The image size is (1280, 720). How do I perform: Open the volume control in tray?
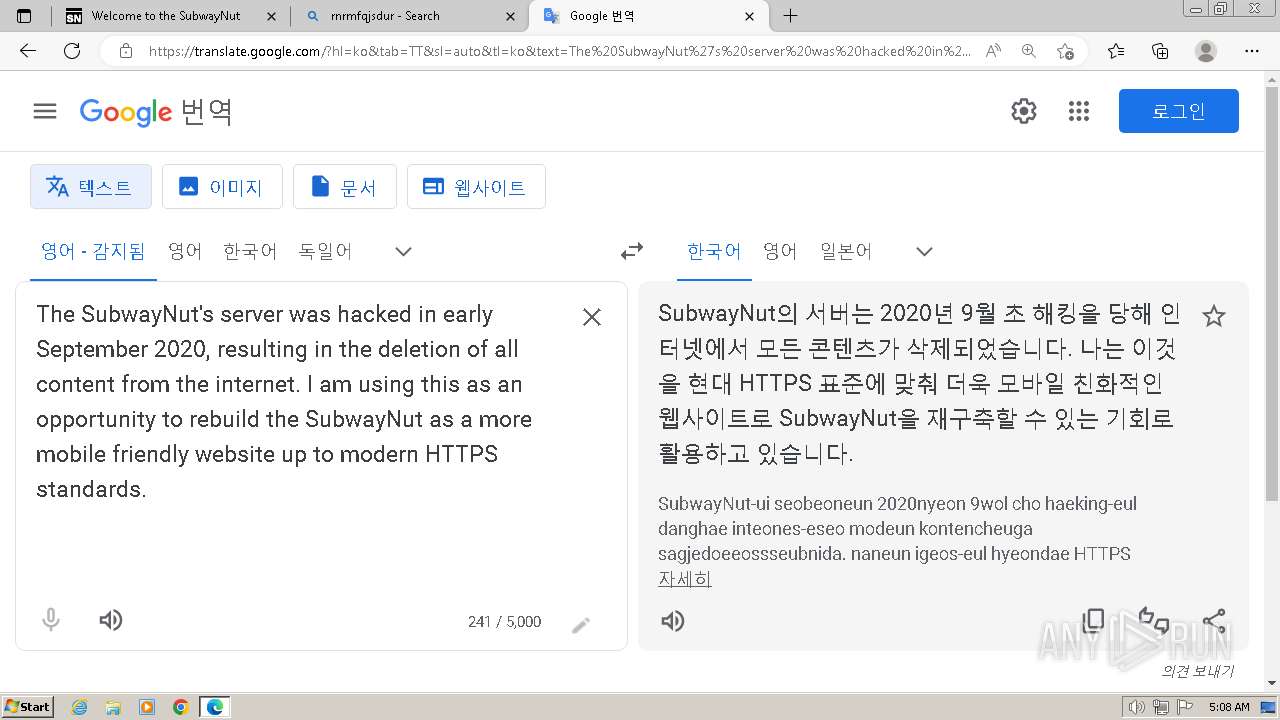1138,707
